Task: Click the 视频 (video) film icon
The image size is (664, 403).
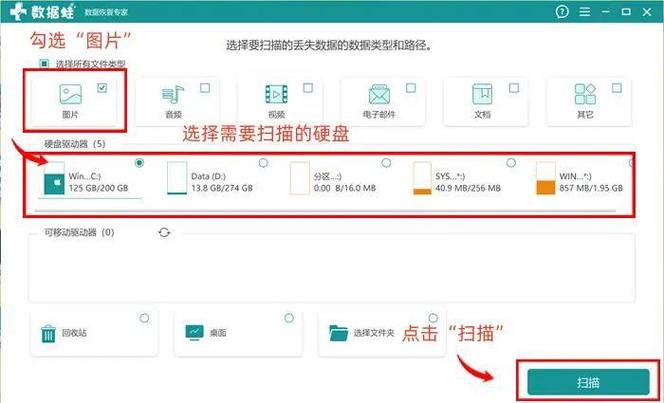Action: (275, 97)
